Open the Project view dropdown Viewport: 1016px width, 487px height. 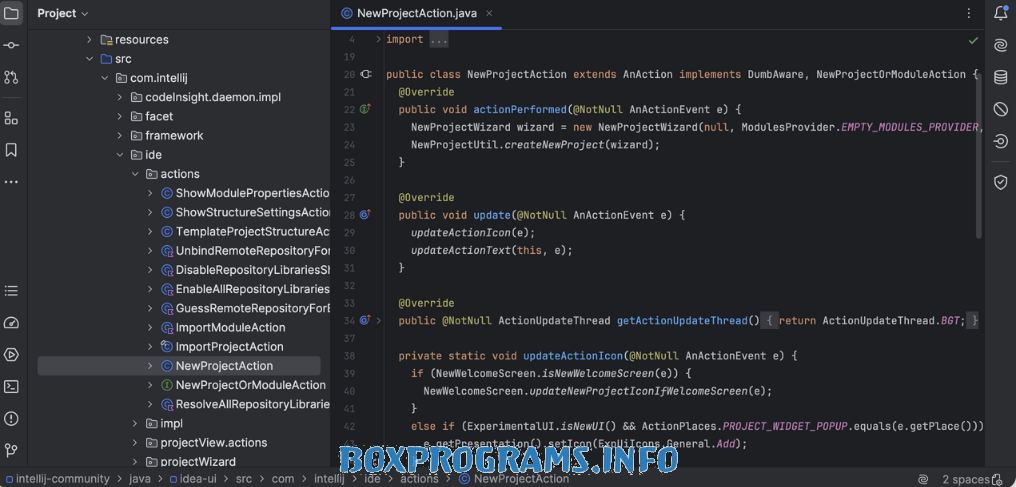62,13
